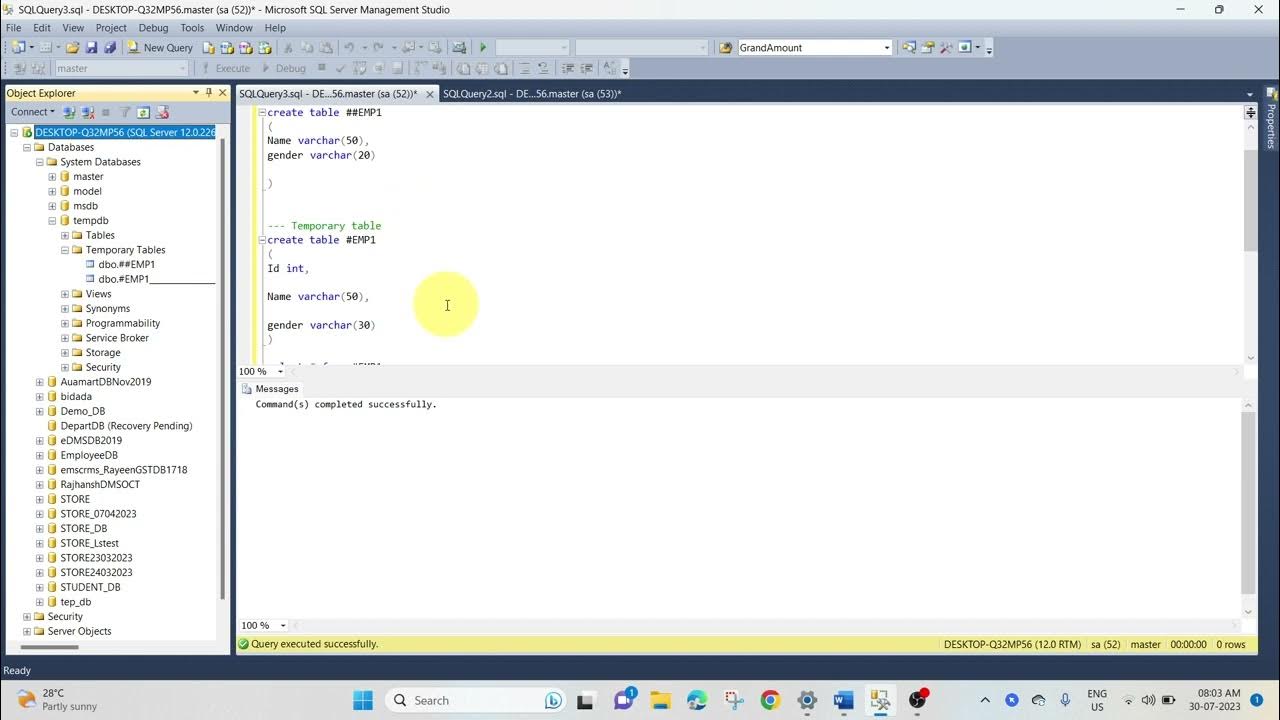Collapse the tempdb database node
The width and height of the screenshot is (1280, 720).
[x=52, y=221]
